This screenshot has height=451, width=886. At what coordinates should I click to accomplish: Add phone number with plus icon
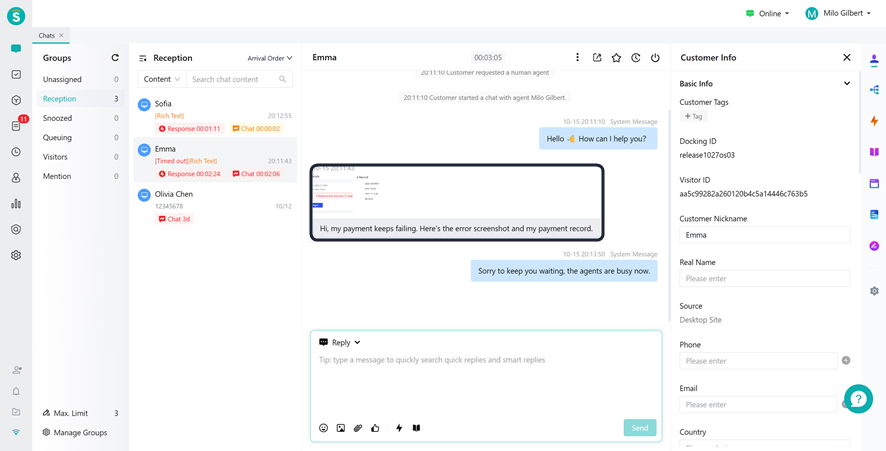(x=846, y=361)
